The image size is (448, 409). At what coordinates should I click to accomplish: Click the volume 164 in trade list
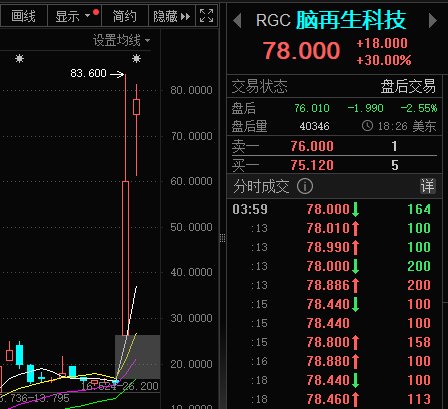tap(419, 209)
